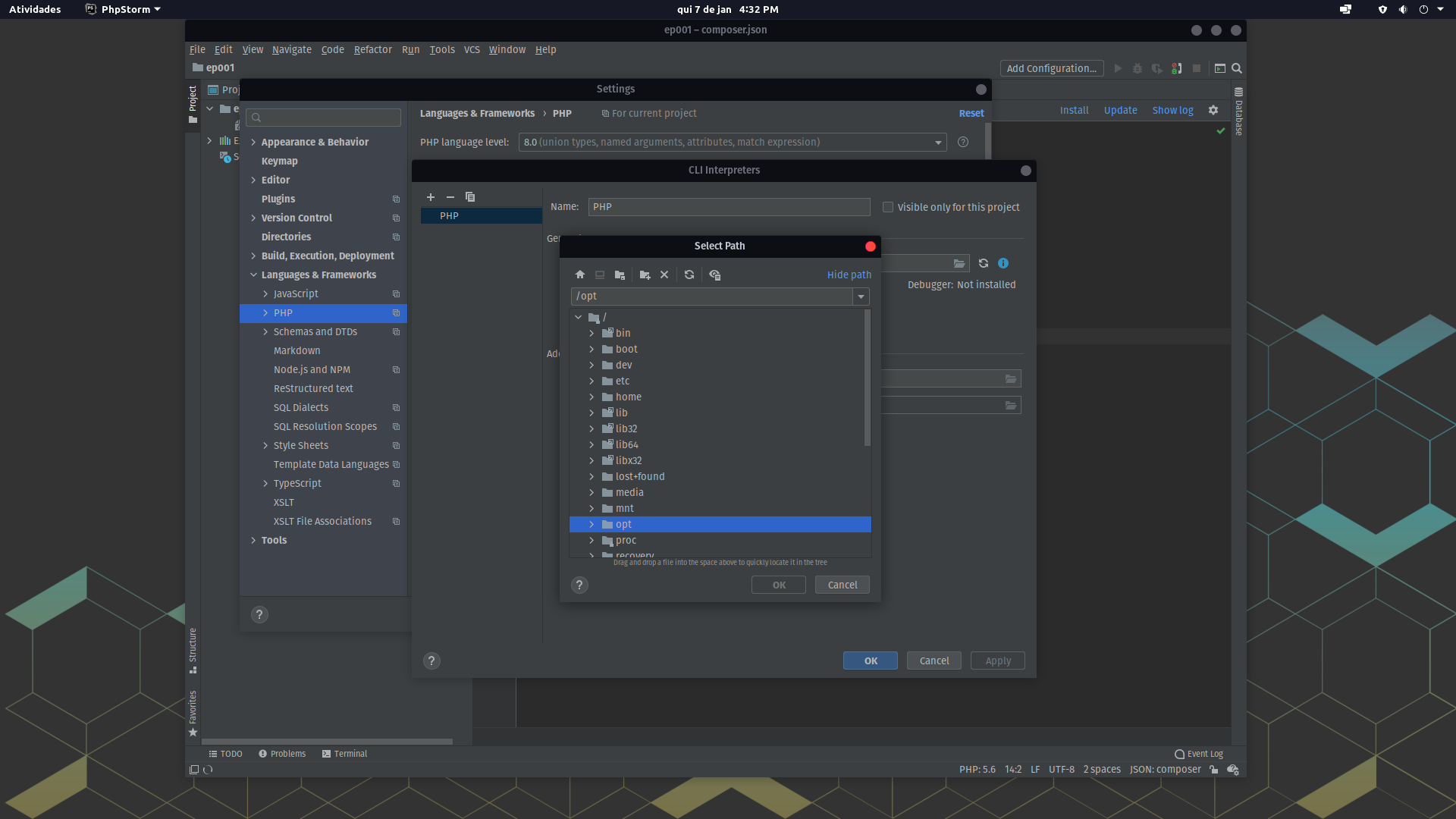Open Favorites tool window tab
Screen dimensions: 1456x819
pos(193,713)
